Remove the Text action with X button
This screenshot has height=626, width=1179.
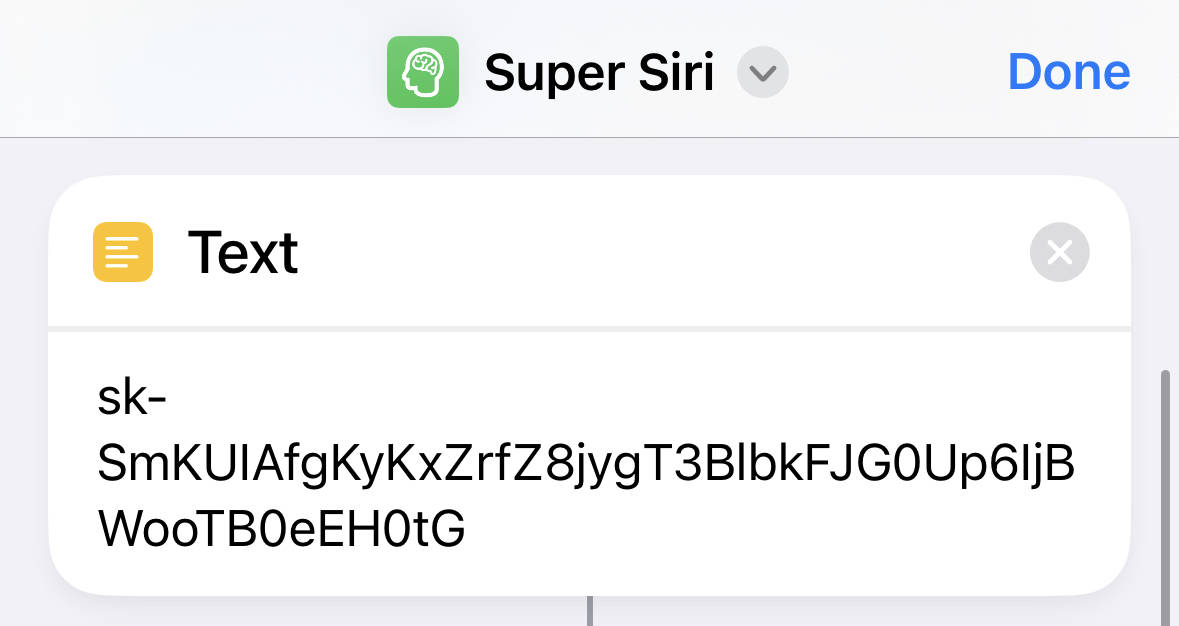pyautogui.click(x=1059, y=253)
